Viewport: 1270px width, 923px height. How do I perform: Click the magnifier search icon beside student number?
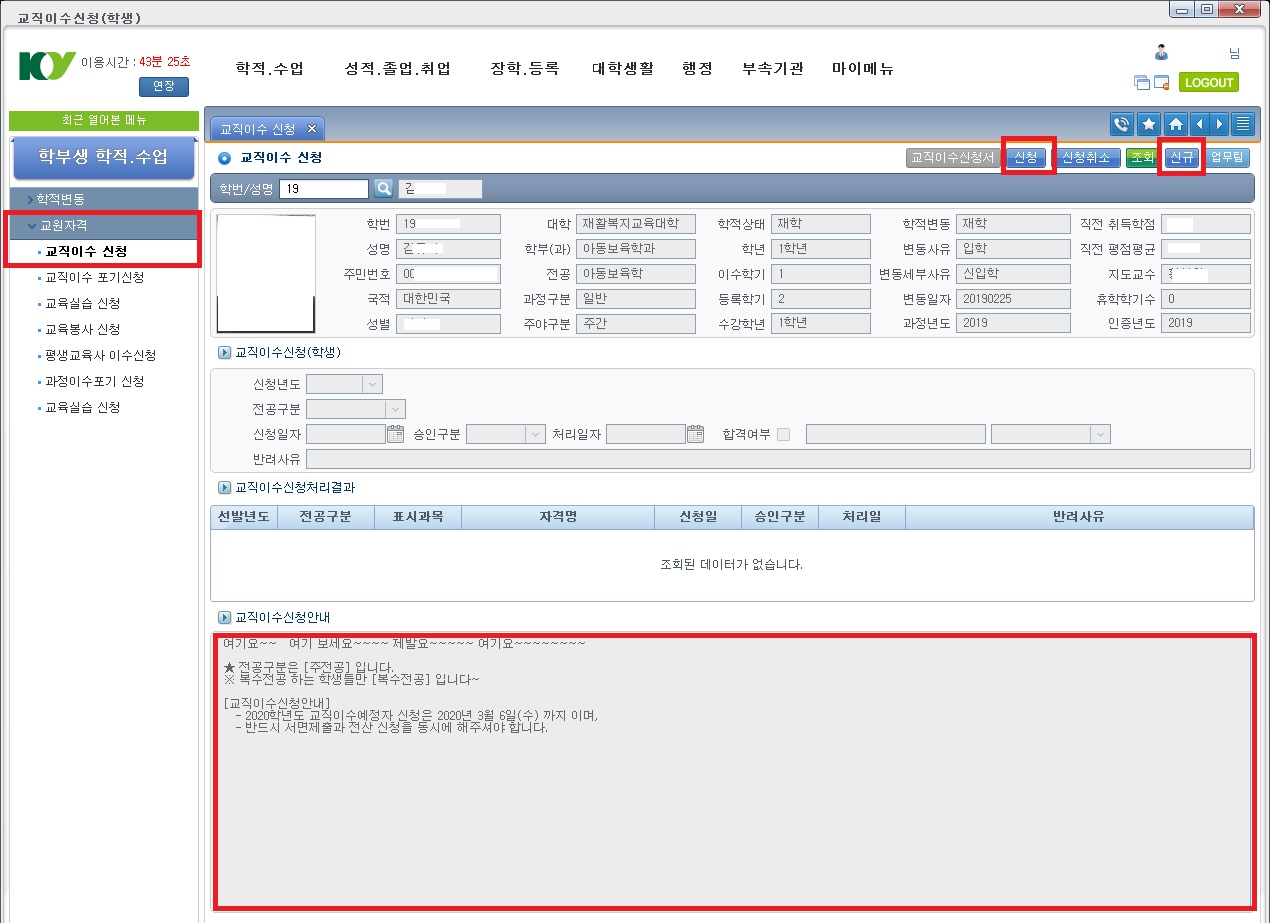point(383,189)
